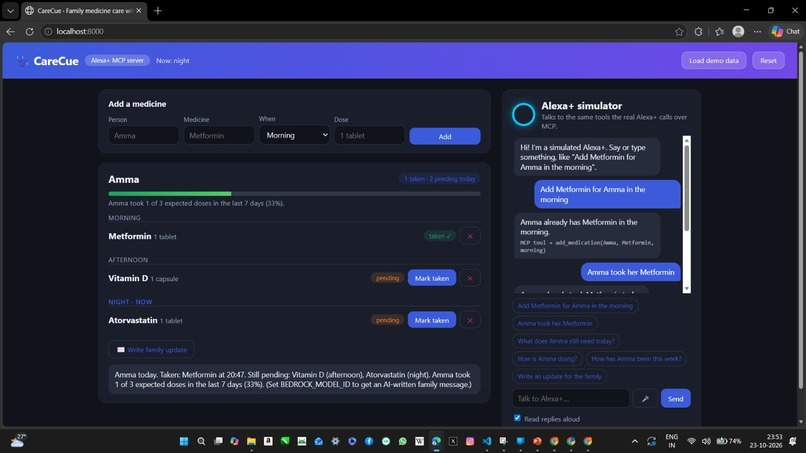Open the weather widget on taskbar
The height and width of the screenshot is (453, 806).
pyautogui.click(x=18, y=441)
